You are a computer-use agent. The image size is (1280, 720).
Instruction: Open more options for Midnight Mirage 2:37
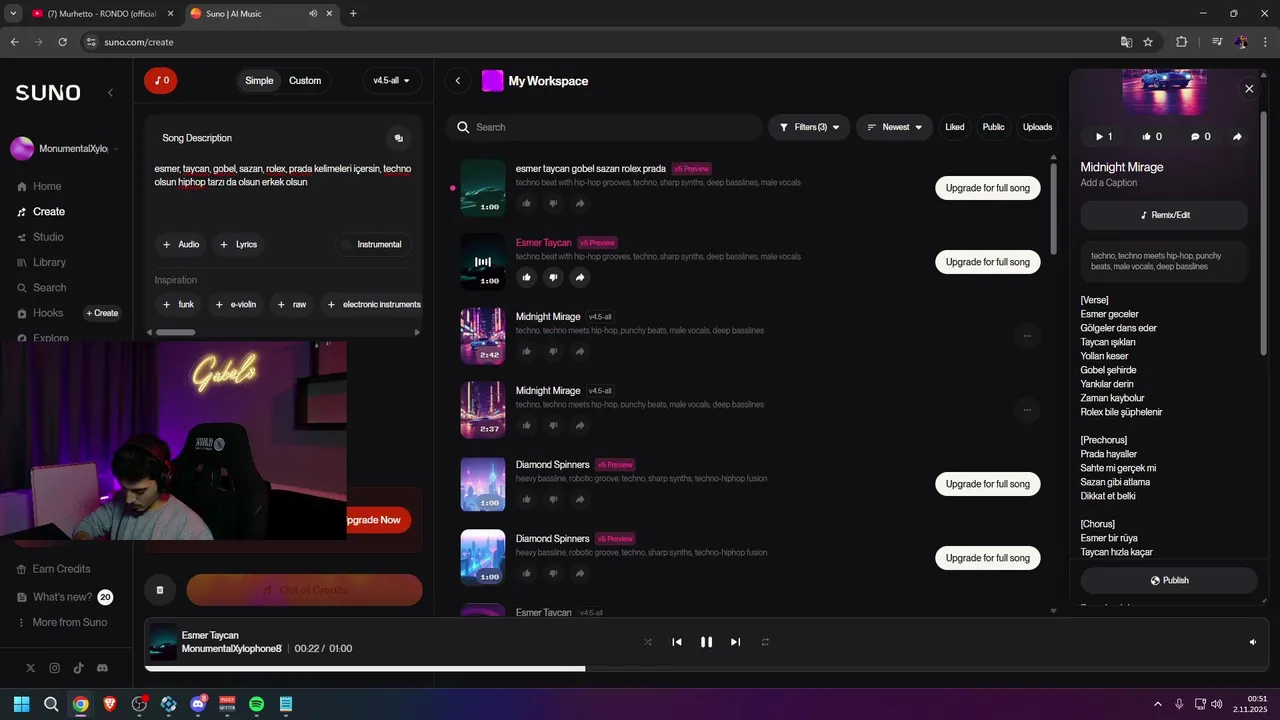click(x=1027, y=409)
